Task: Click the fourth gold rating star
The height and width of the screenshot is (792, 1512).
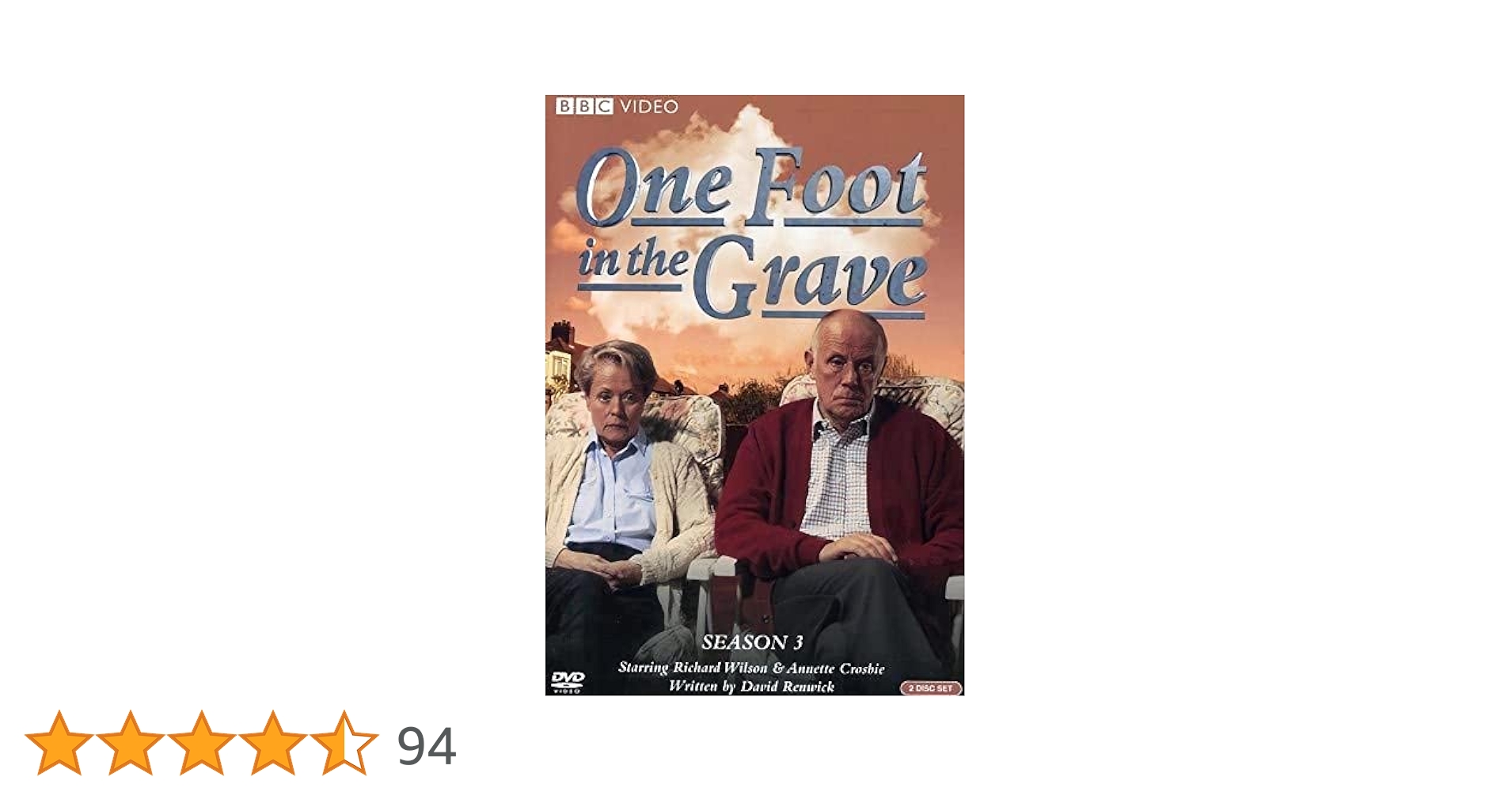Action: point(272,742)
